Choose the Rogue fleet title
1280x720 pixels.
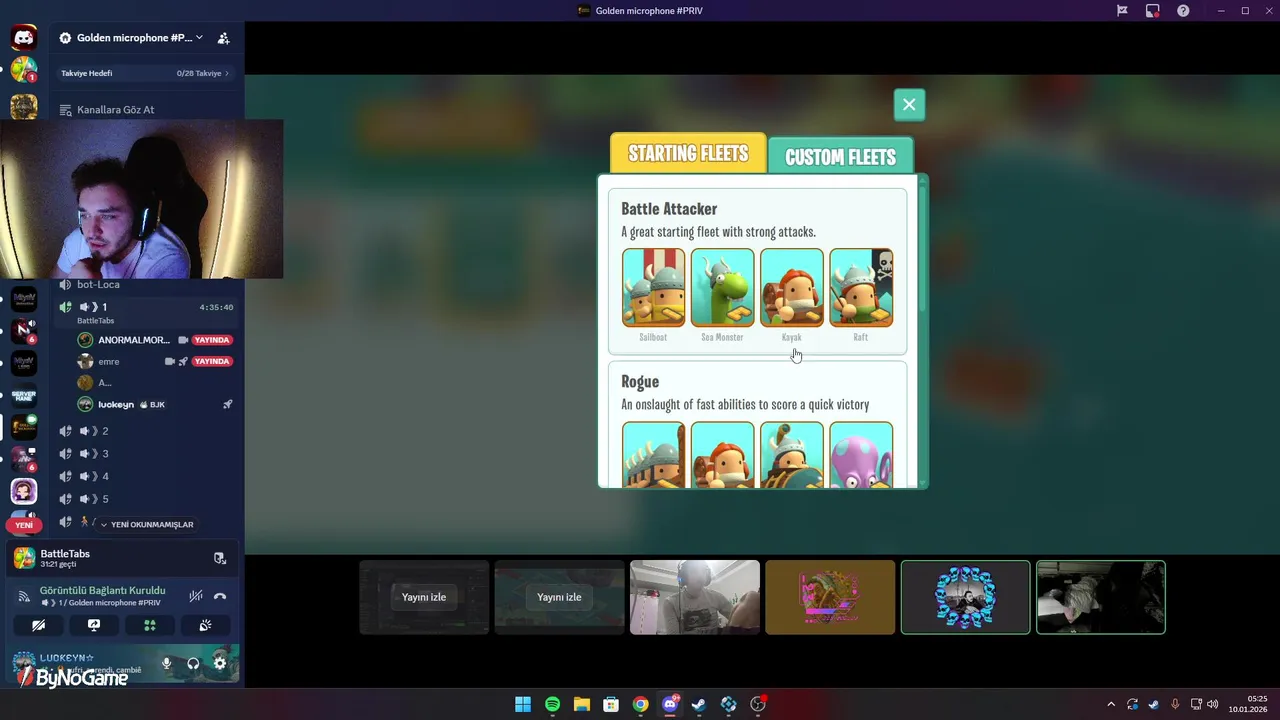click(x=640, y=382)
